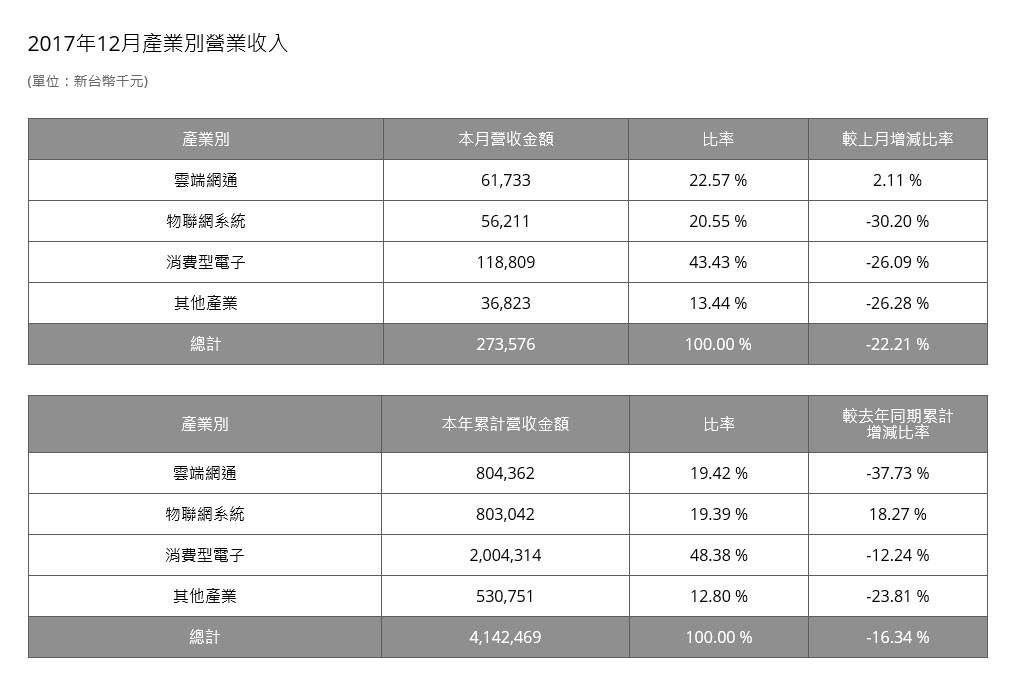Screen dimensions: 1016x678
Task: Select the 56,211 monthly revenue cell
Action: pyautogui.click(x=505, y=222)
